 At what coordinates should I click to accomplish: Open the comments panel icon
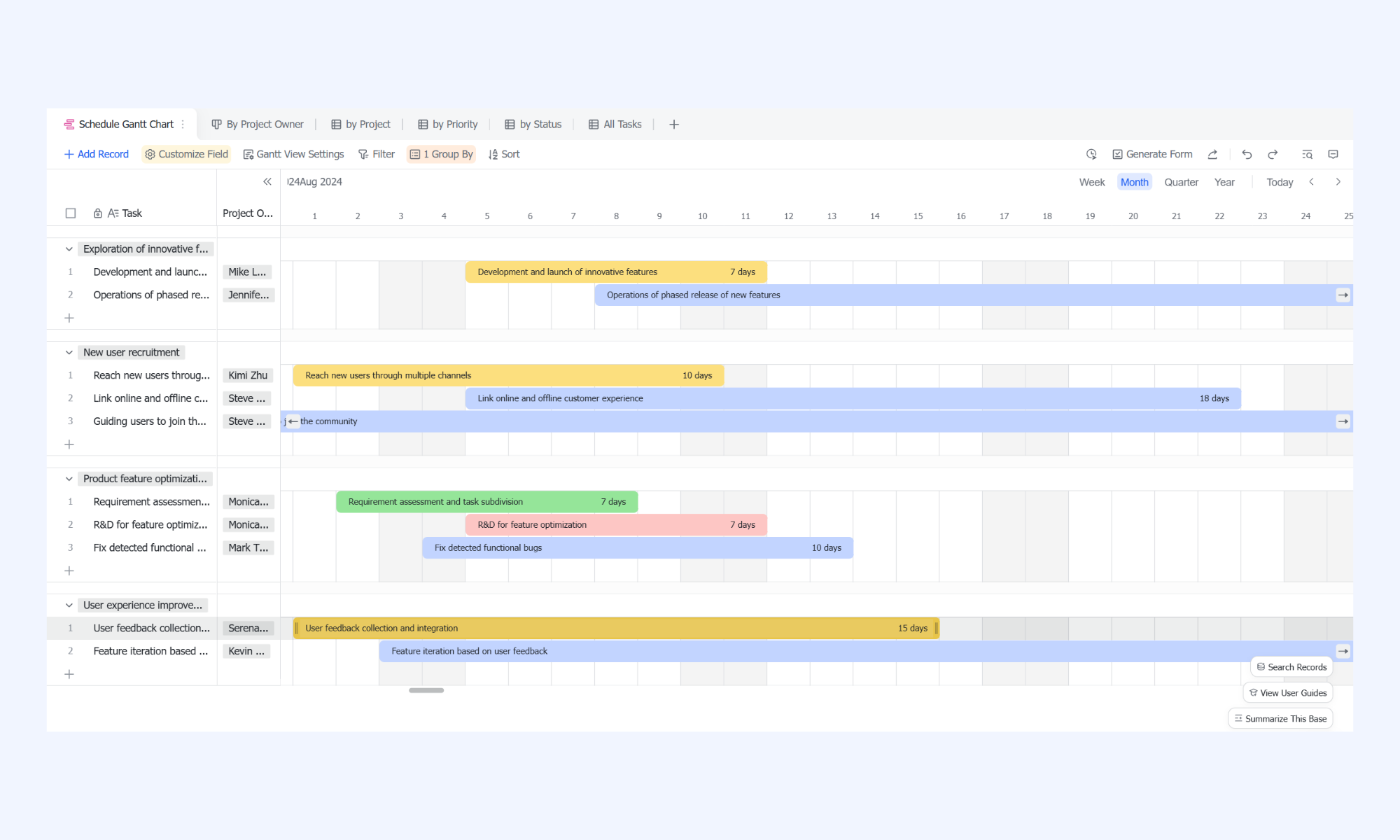1333,154
